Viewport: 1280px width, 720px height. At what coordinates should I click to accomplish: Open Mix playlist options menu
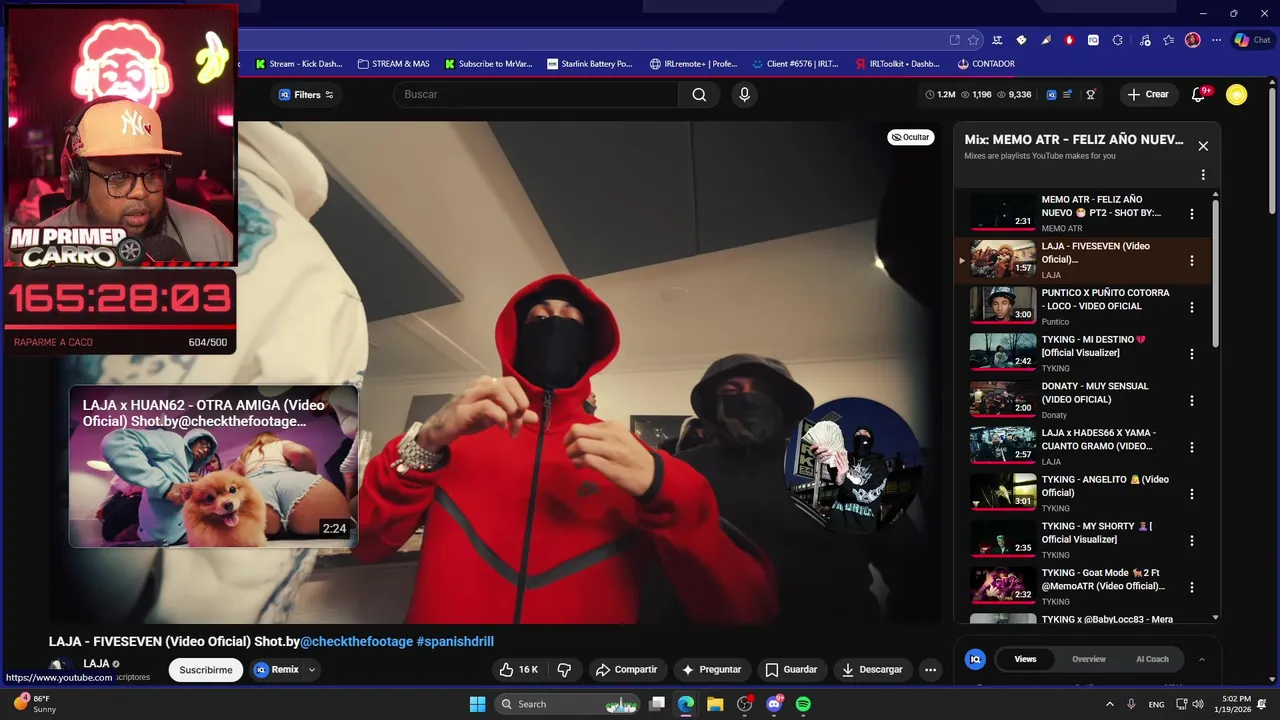tap(1203, 175)
